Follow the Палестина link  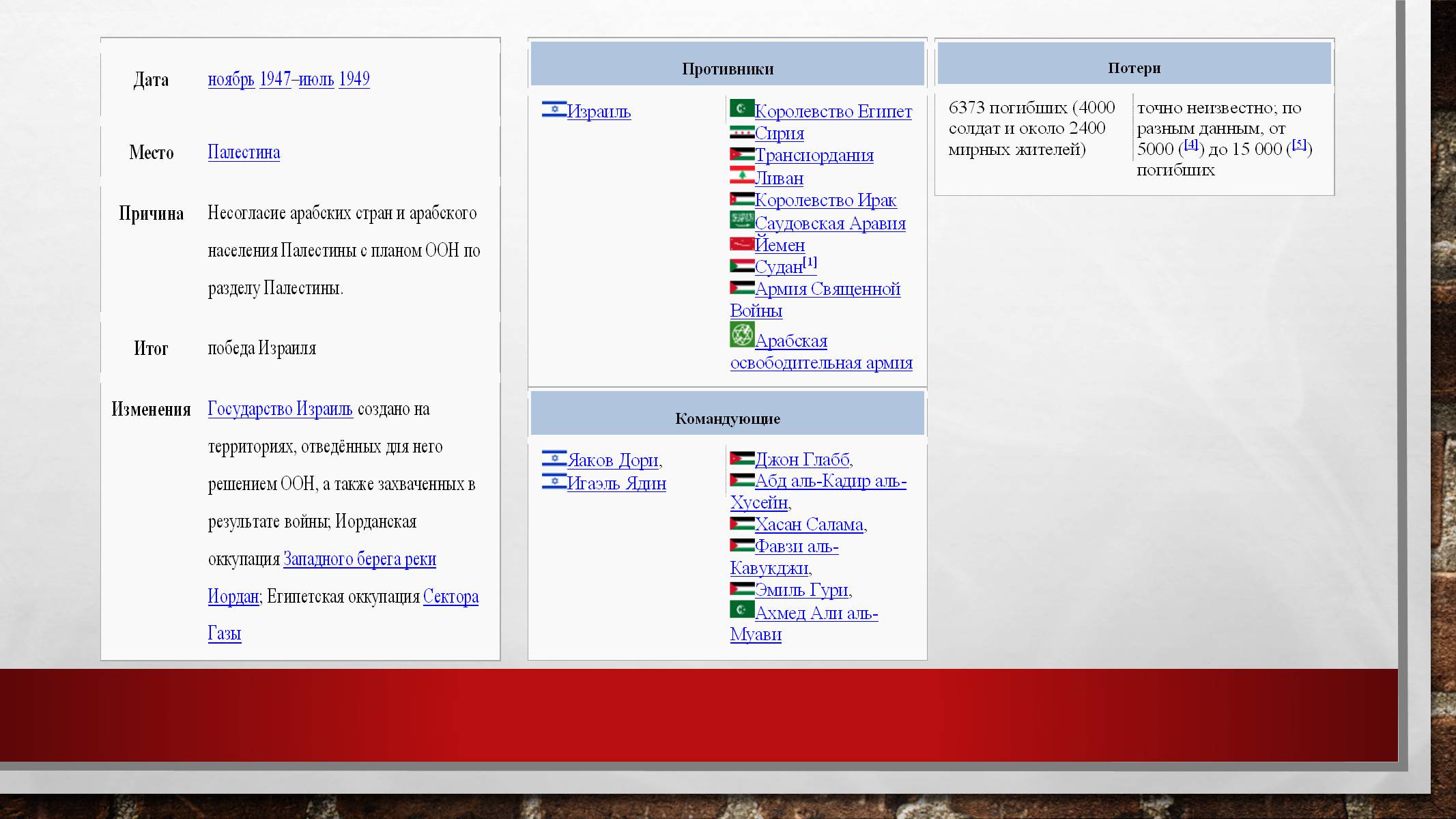(x=244, y=152)
